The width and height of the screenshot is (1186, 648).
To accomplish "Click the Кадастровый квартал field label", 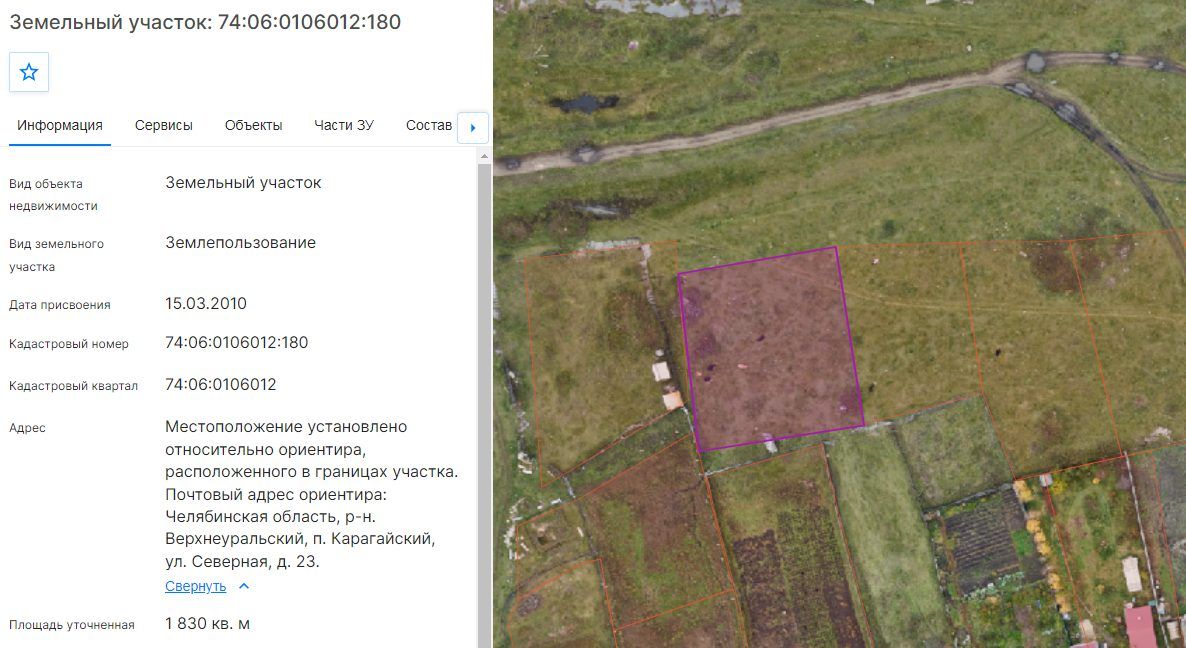I will click(73, 386).
